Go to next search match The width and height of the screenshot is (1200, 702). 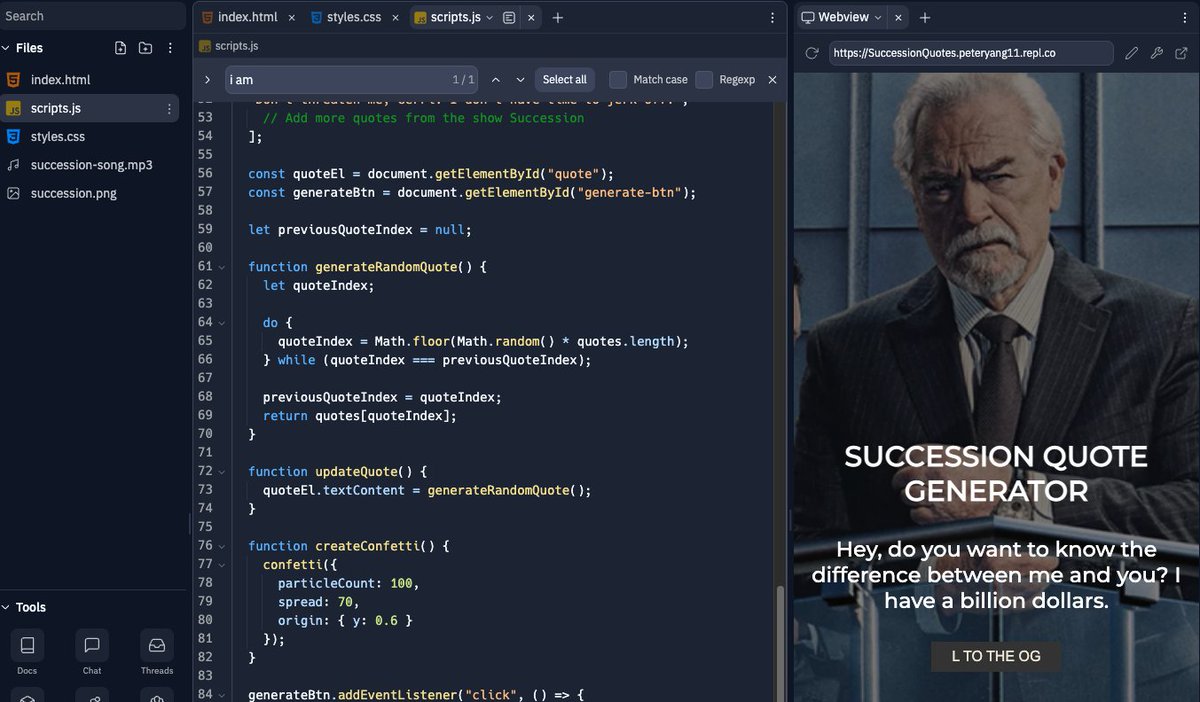[520, 79]
